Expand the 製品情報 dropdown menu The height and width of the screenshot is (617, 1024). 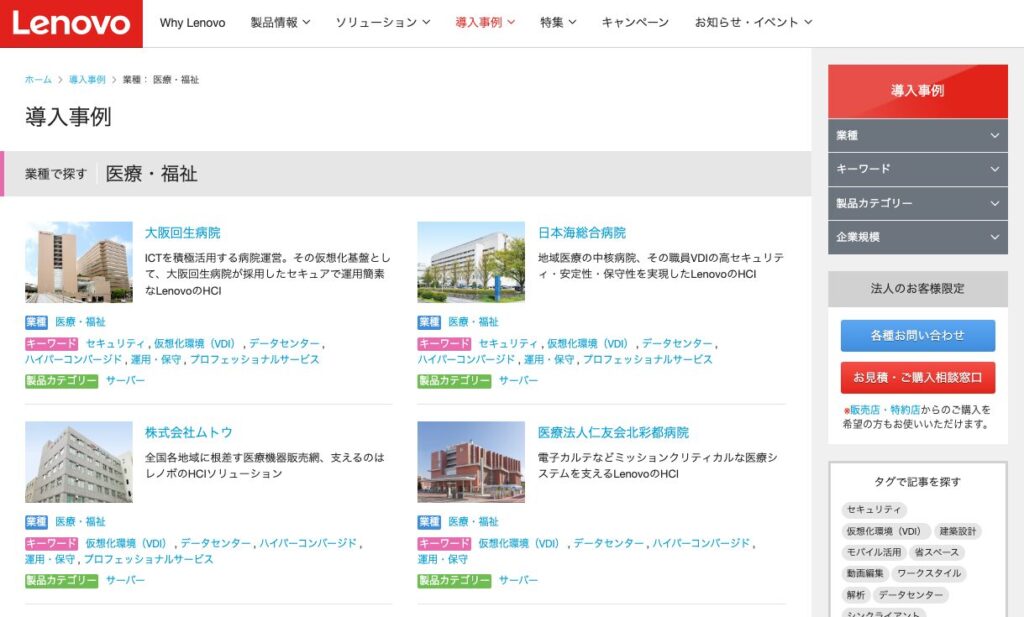point(280,23)
